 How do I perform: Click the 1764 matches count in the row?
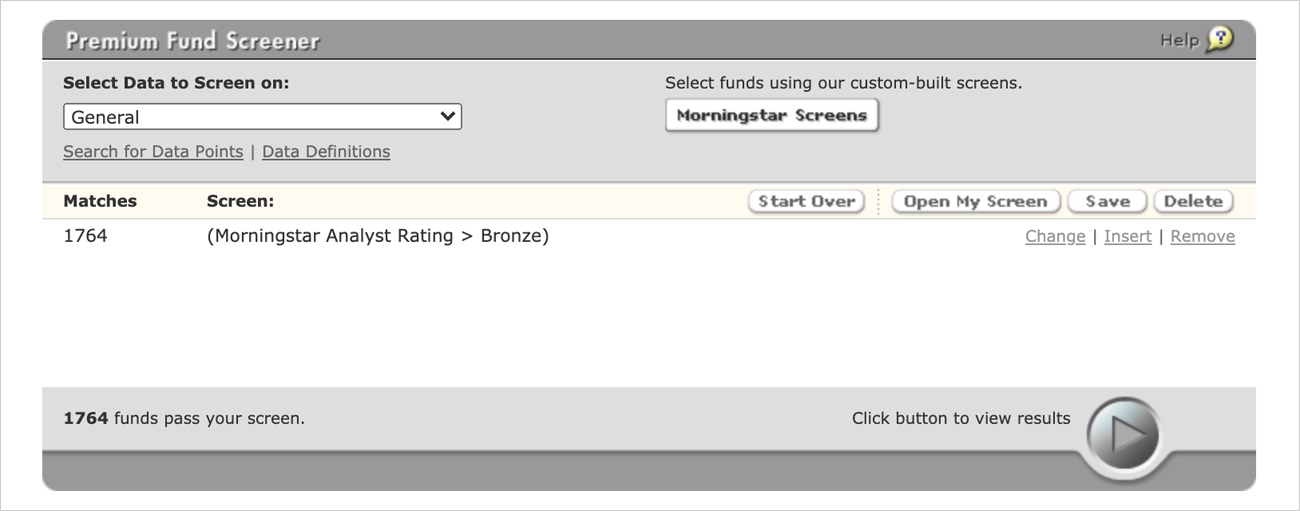coord(85,237)
